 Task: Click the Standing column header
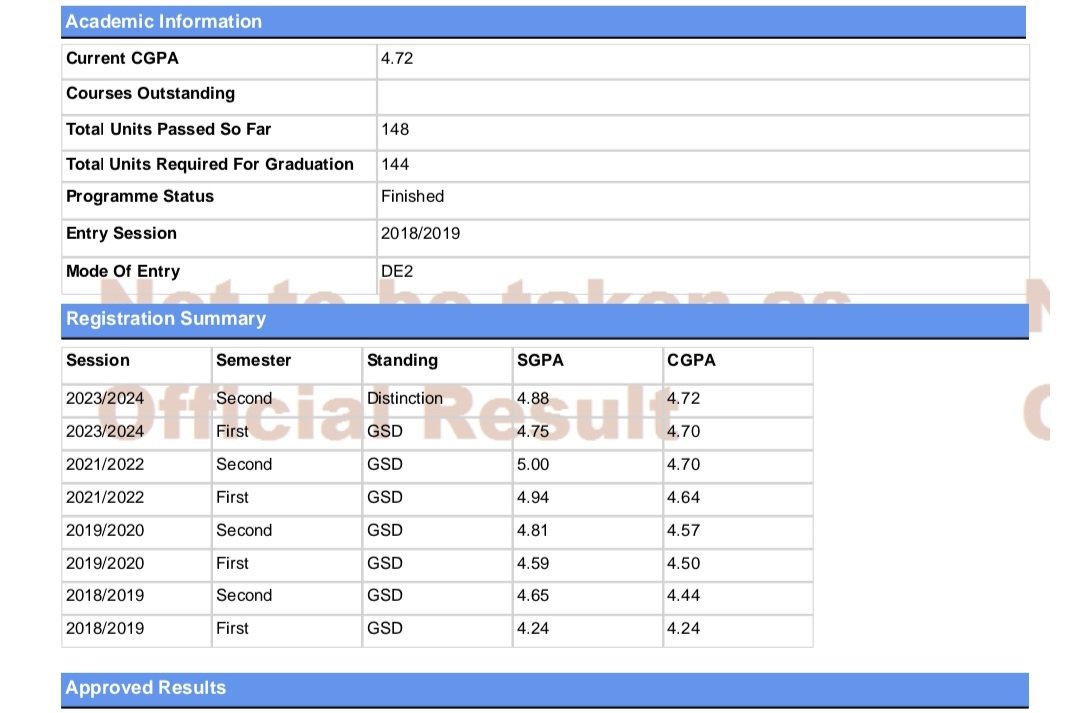(402, 360)
